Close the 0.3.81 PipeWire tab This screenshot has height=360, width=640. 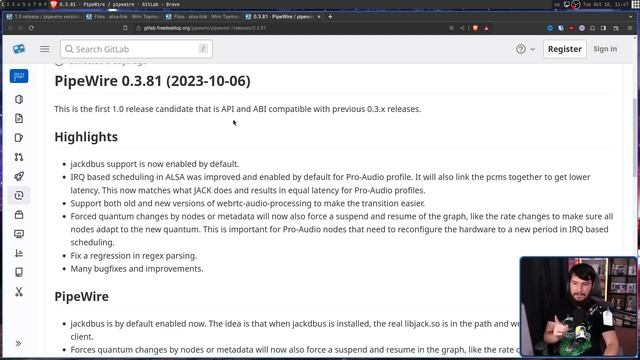pos(319,17)
